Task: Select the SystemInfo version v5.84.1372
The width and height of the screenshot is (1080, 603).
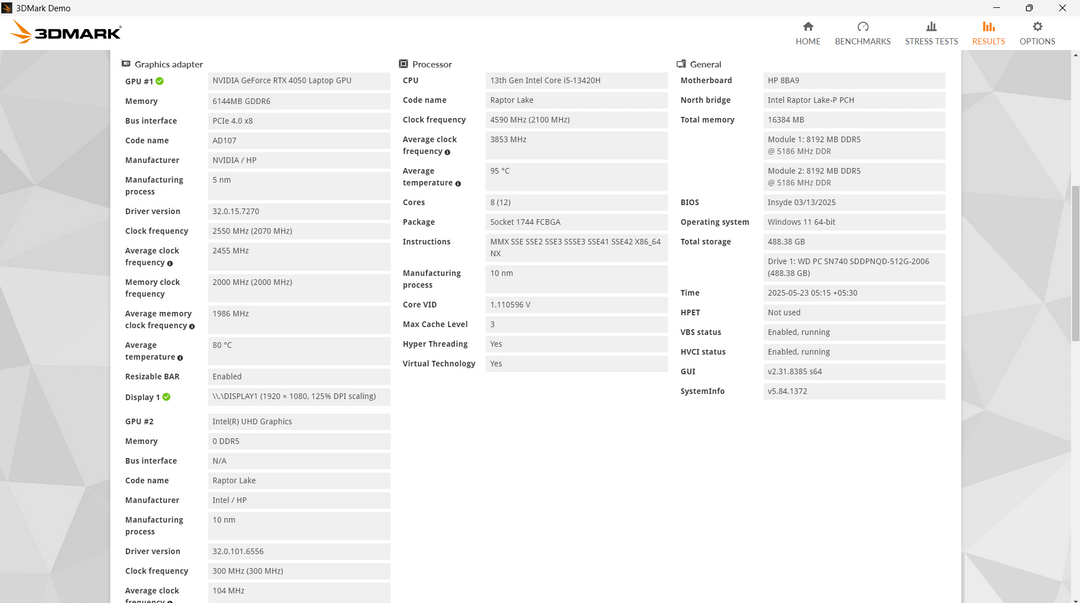Action: [x=854, y=391]
